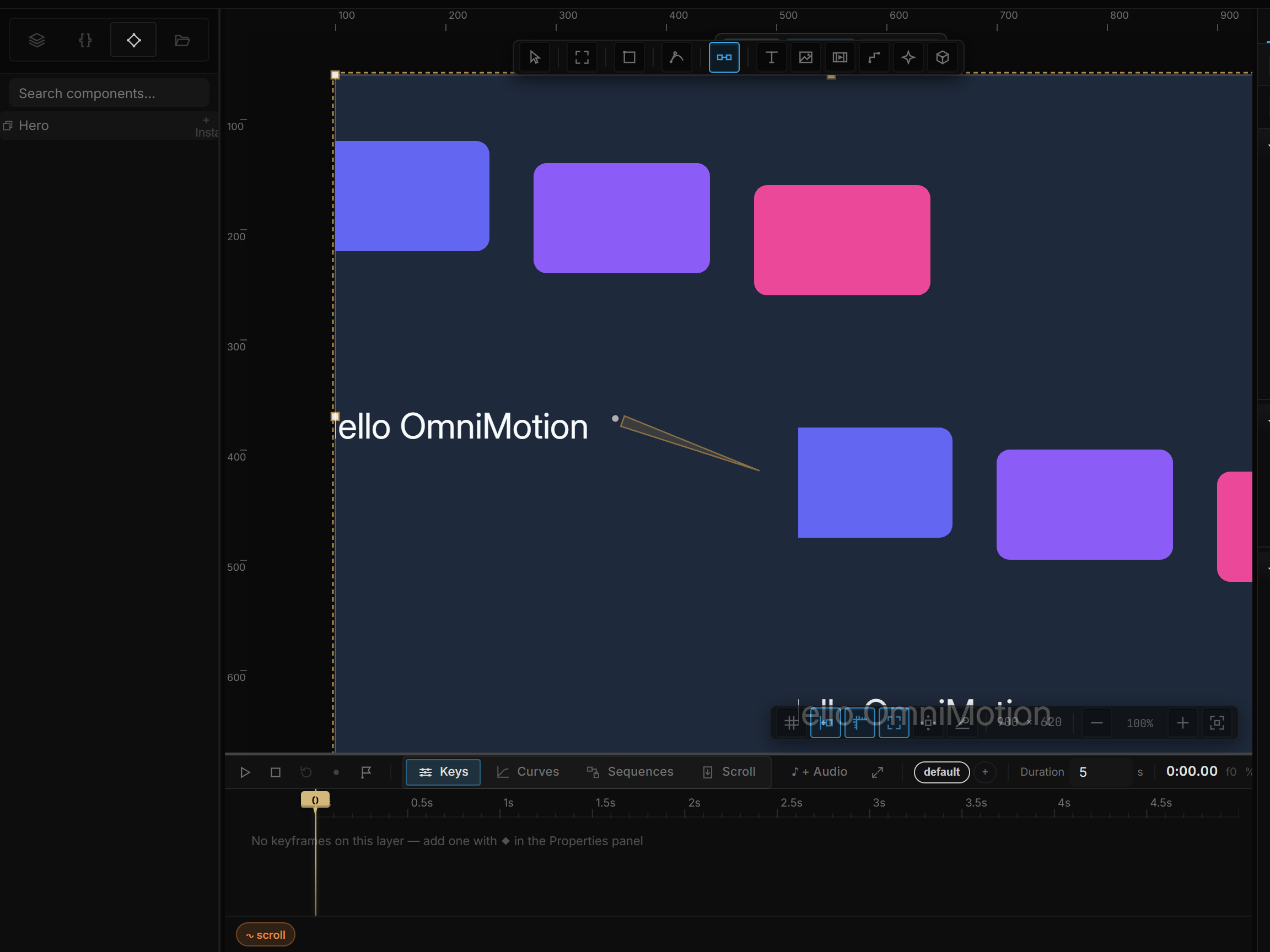Insert an instance of Hero
The width and height of the screenshot is (1270, 952).
207,127
